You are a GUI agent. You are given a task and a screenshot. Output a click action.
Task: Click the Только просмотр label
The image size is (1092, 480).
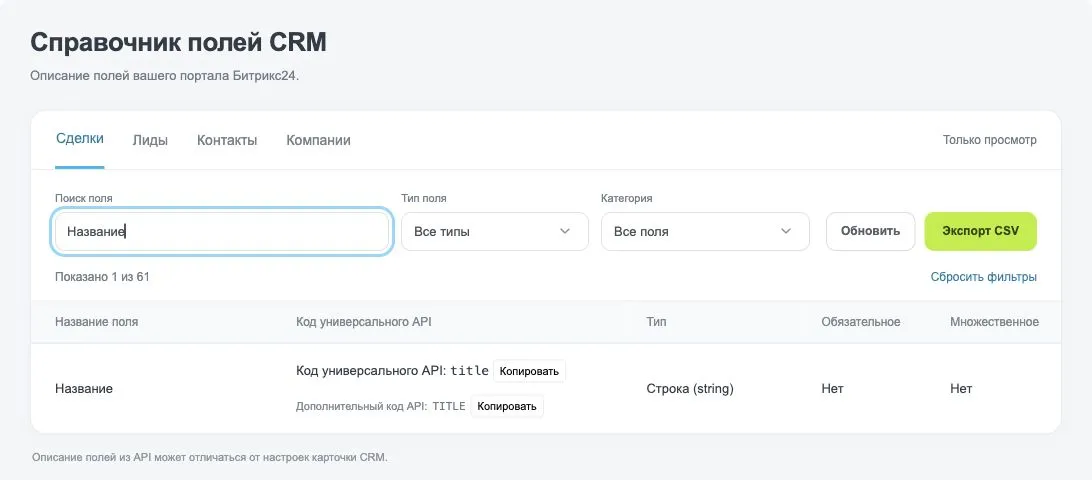click(x=990, y=140)
